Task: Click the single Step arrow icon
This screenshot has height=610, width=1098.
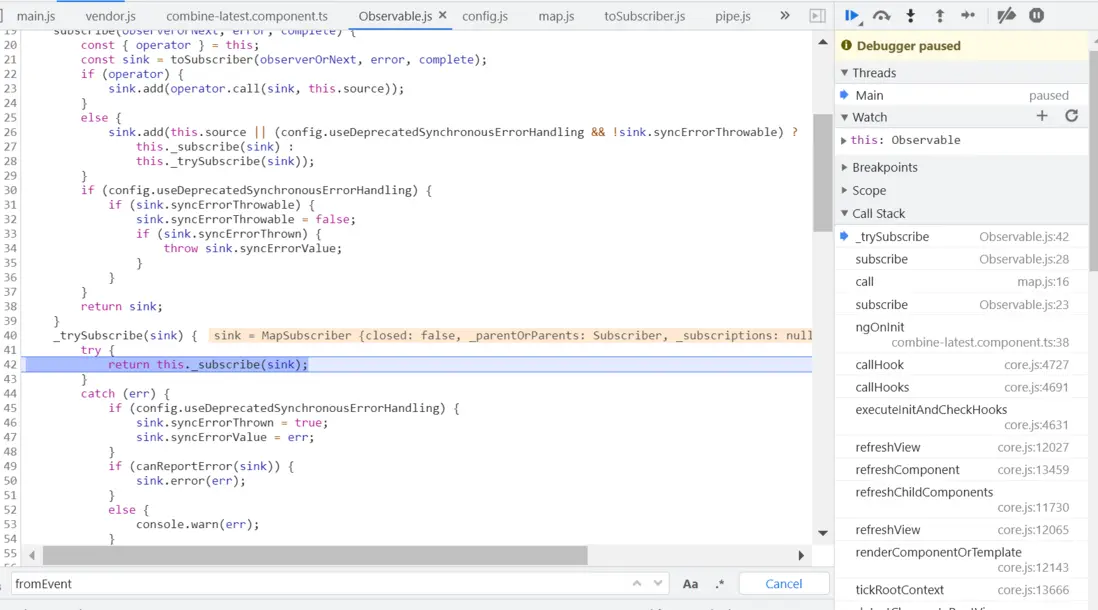Action: [968, 15]
